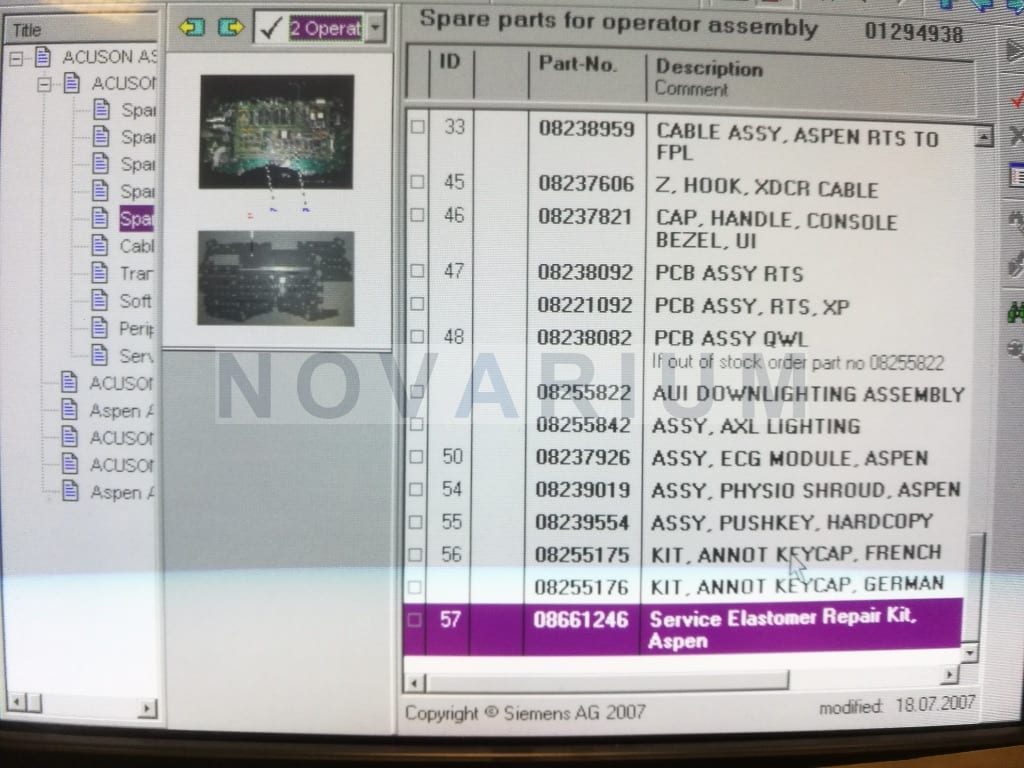
Task: Click AUI DOWNLIGHTING ASSEMBLY description
Action: pyautogui.click(x=808, y=394)
